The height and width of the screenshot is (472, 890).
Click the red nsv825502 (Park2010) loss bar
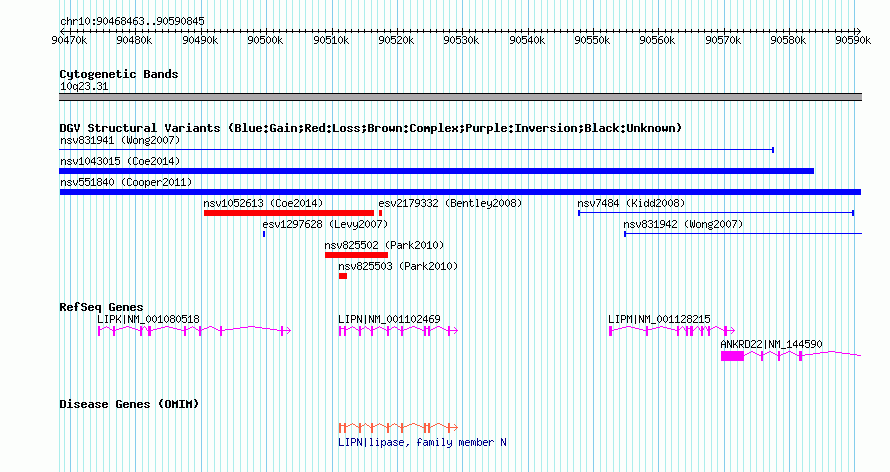(x=356, y=255)
